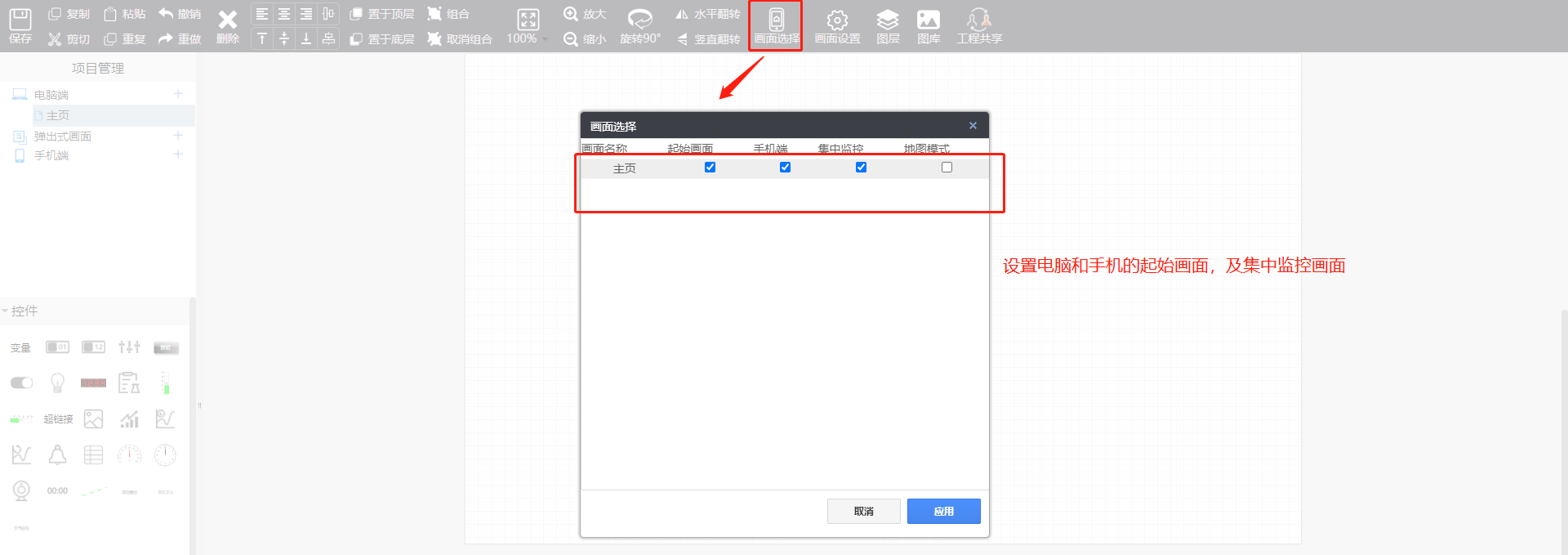Click the align right icon

tap(306, 14)
